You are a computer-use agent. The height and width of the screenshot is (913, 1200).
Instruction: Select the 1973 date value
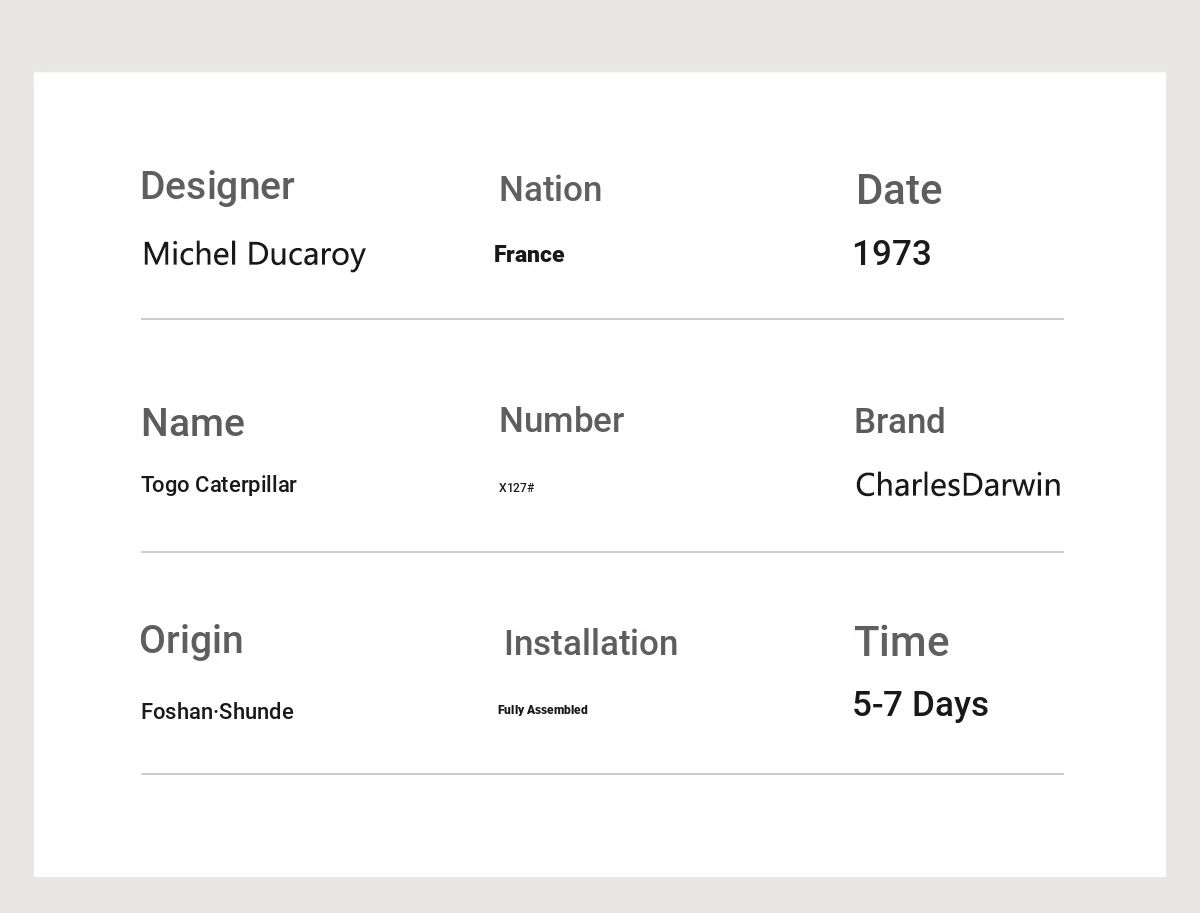[x=892, y=254]
